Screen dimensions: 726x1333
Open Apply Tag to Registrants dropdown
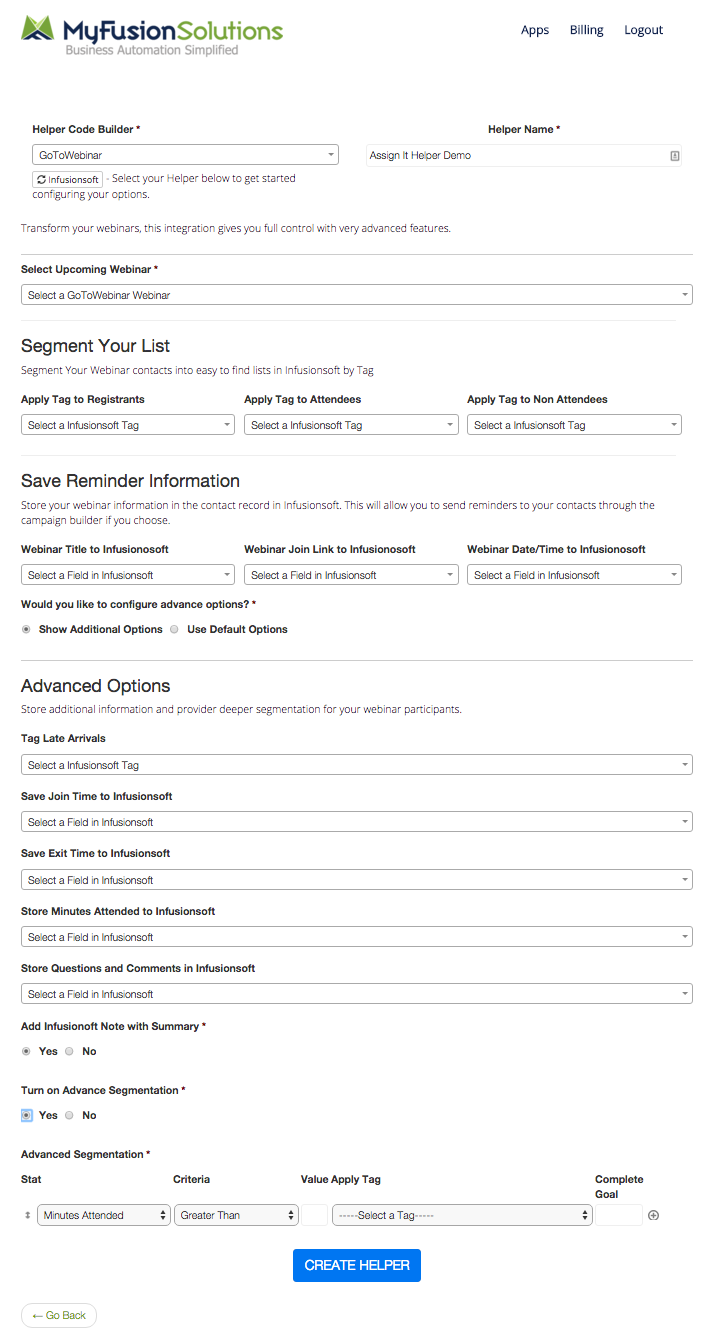[x=128, y=425]
